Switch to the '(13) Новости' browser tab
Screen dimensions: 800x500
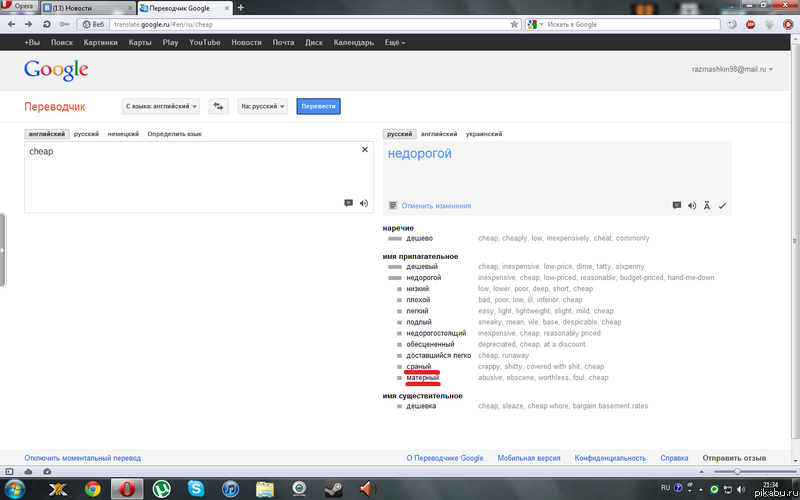pos(85,7)
